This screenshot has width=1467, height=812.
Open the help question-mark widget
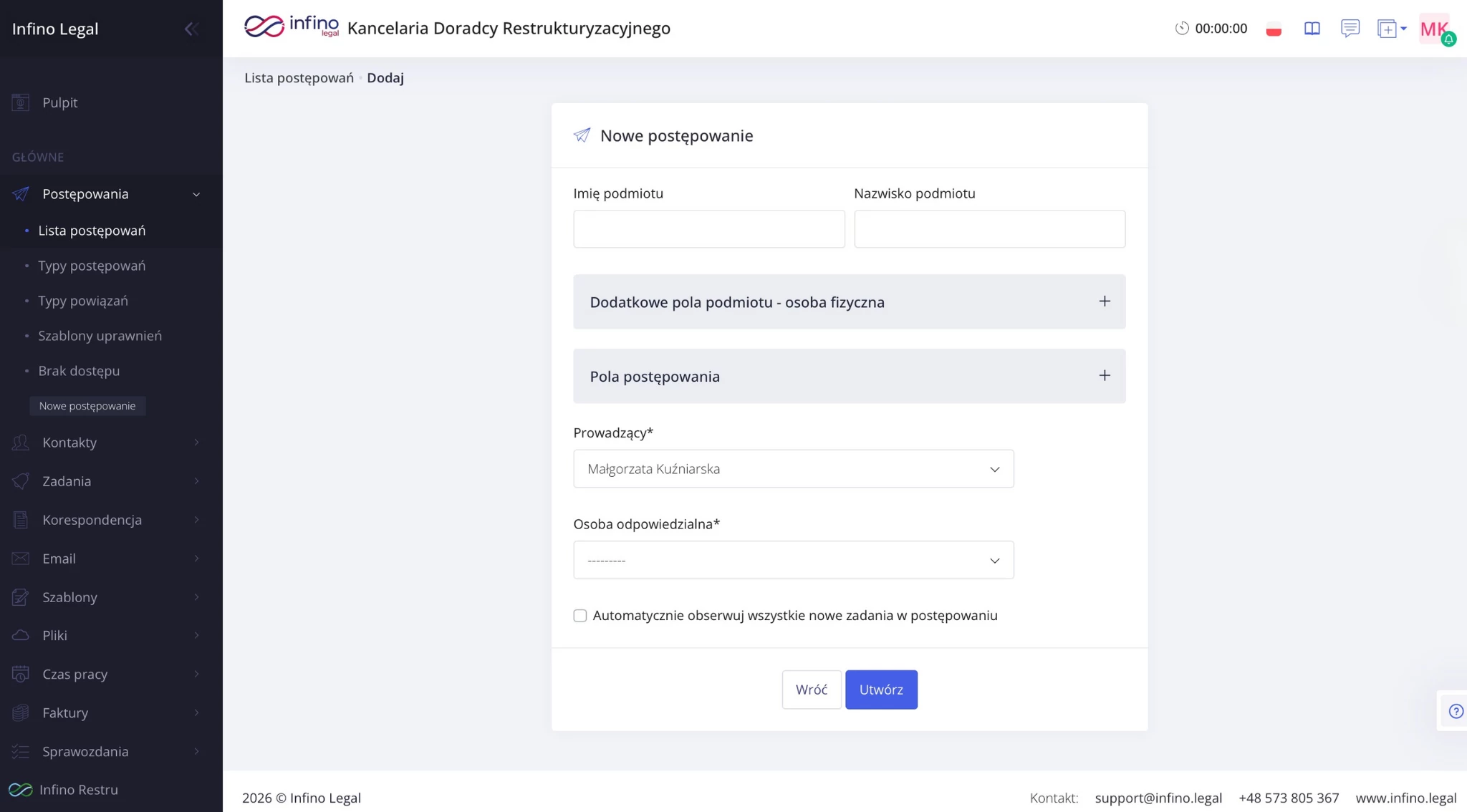pyautogui.click(x=1456, y=711)
